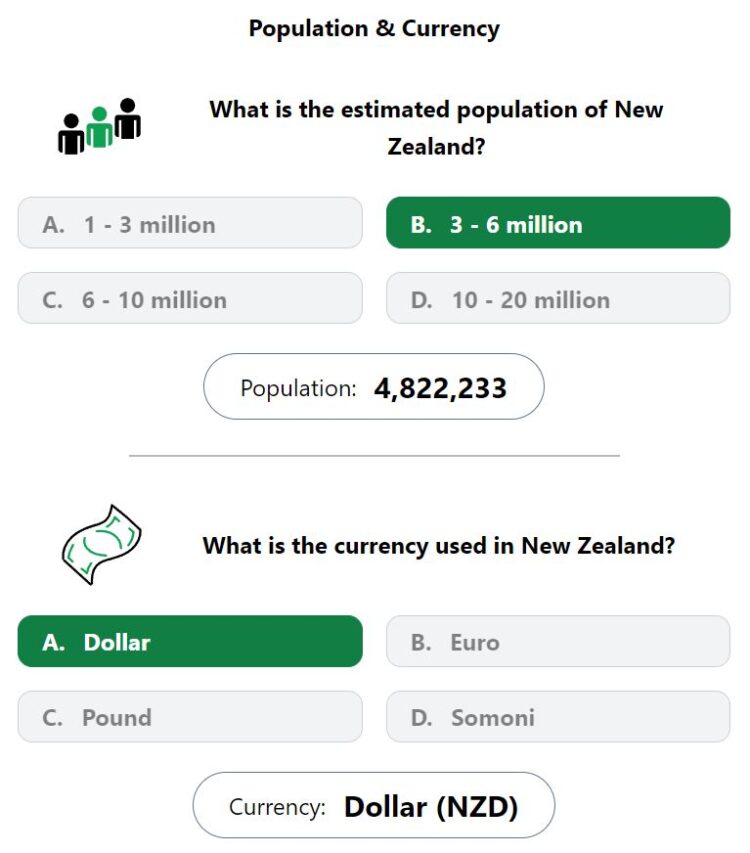
Task: Click the Dollar (NZD) bold text
Action: coord(431,807)
